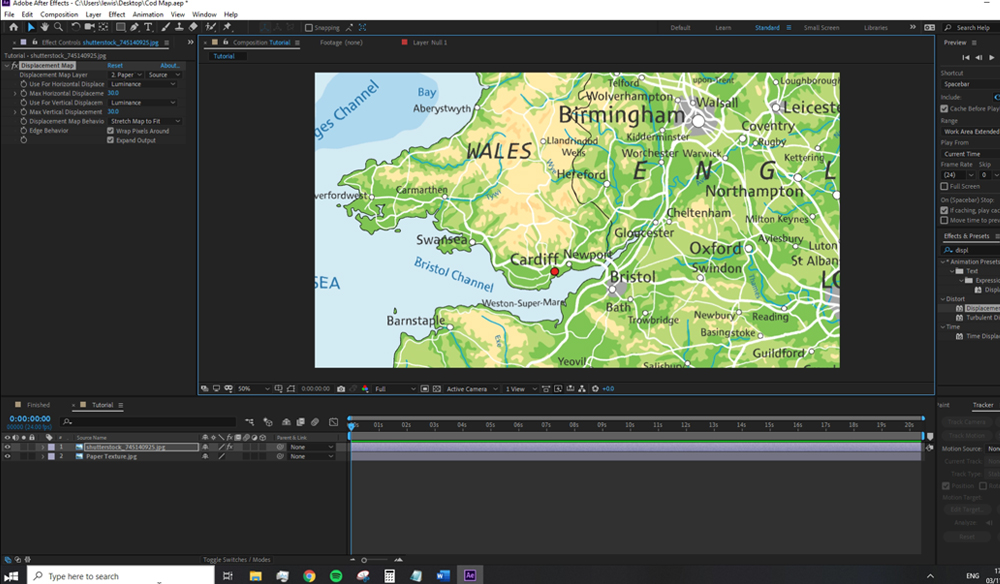The height and width of the screenshot is (584, 1000).
Task: Toggle the If caching, play cached checkbox
Action: [944, 210]
